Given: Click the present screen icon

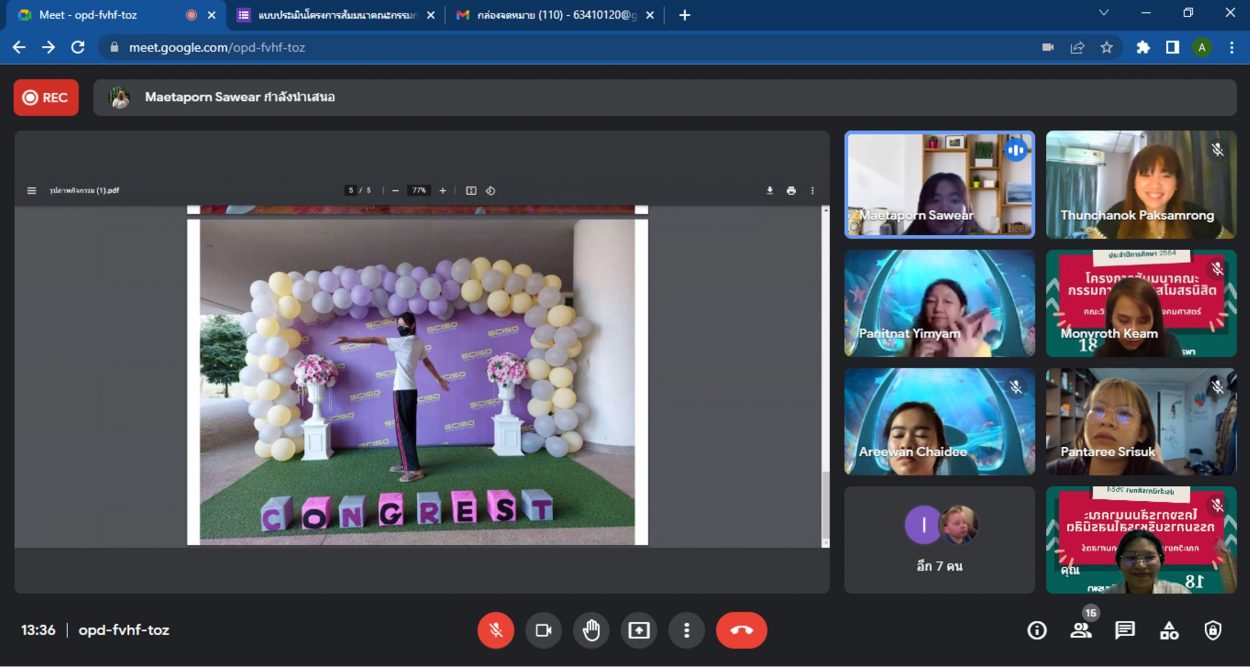Looking at the screenshot, I should (x=639, y=630).
